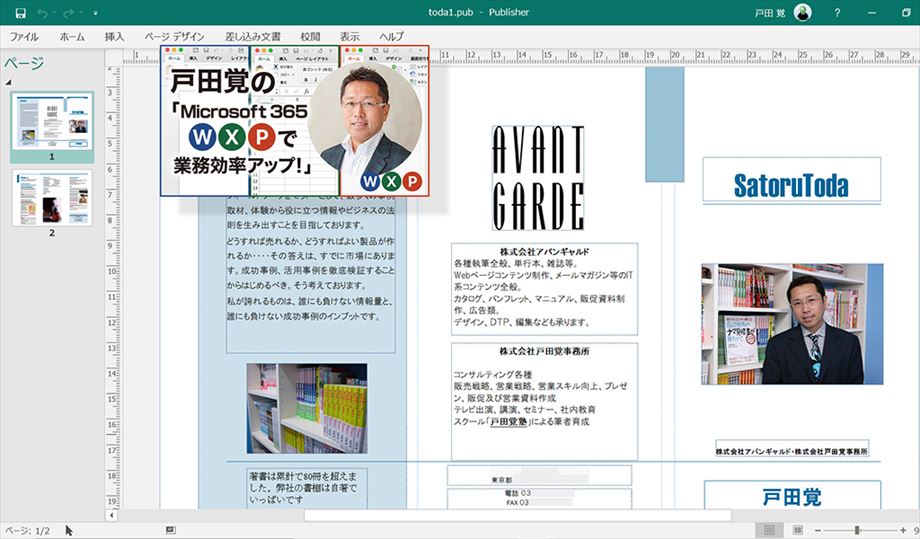Click the horizontal scrollbar thumb
The image size is (920, 539).
click(518, 515)
